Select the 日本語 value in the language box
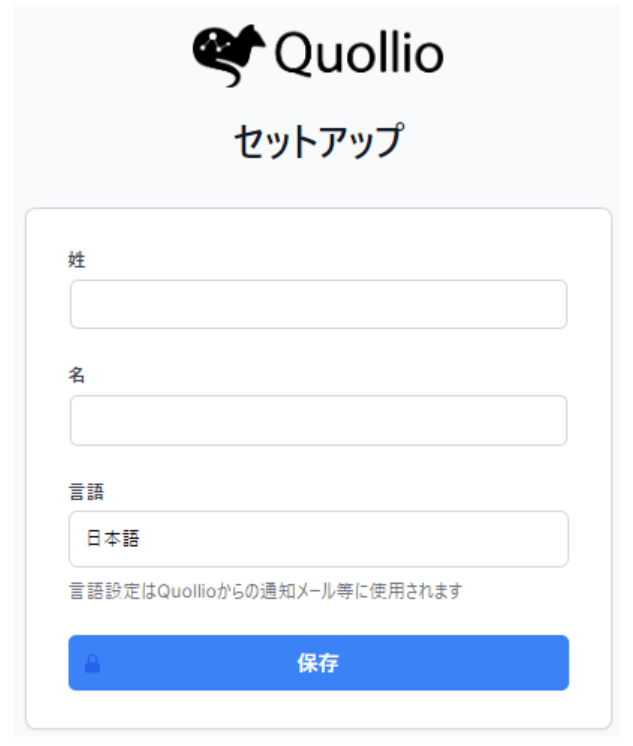633x746 pixels. click(113, 539)
